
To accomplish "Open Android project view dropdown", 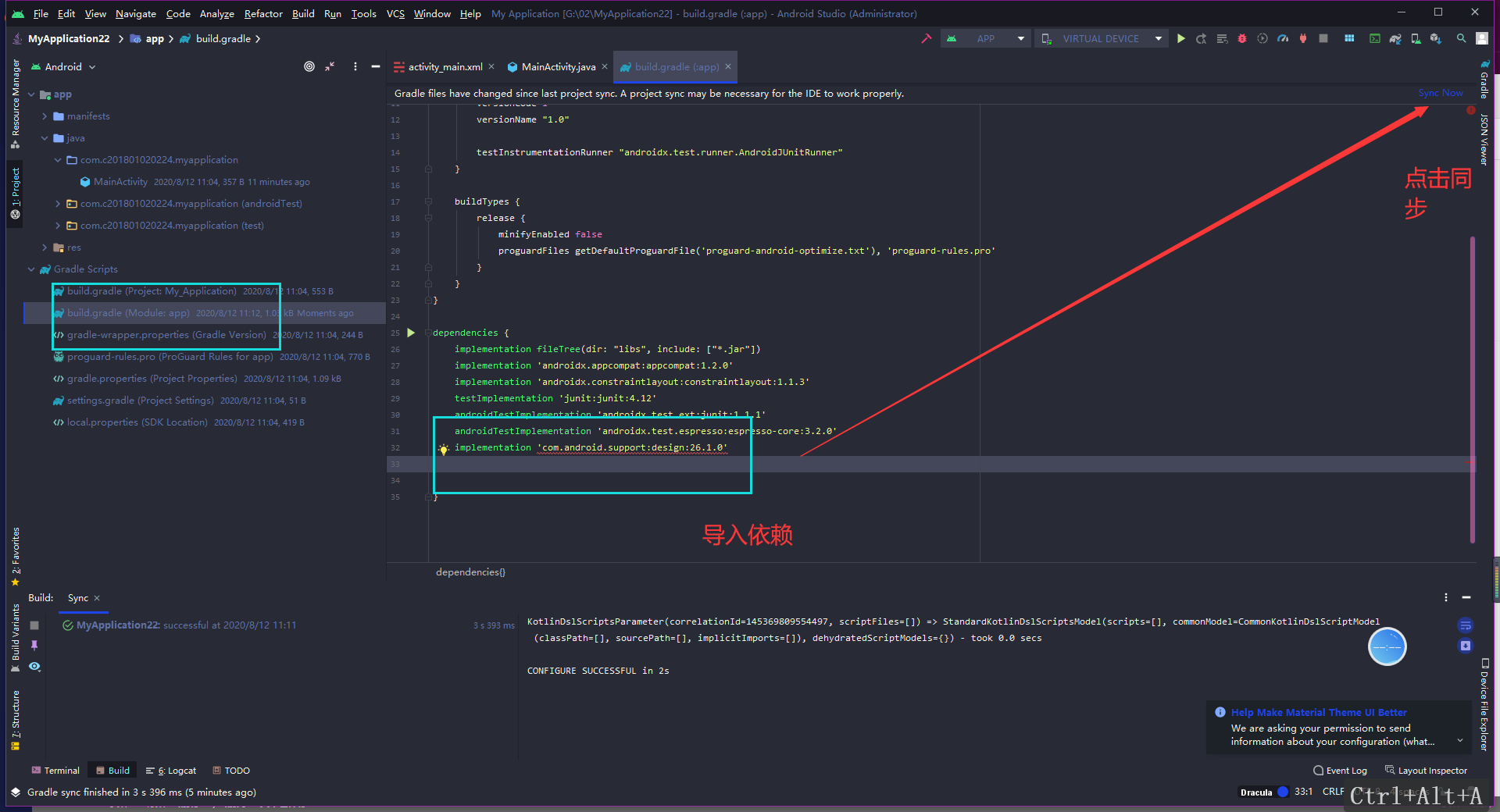I will [x=63, y=66].
